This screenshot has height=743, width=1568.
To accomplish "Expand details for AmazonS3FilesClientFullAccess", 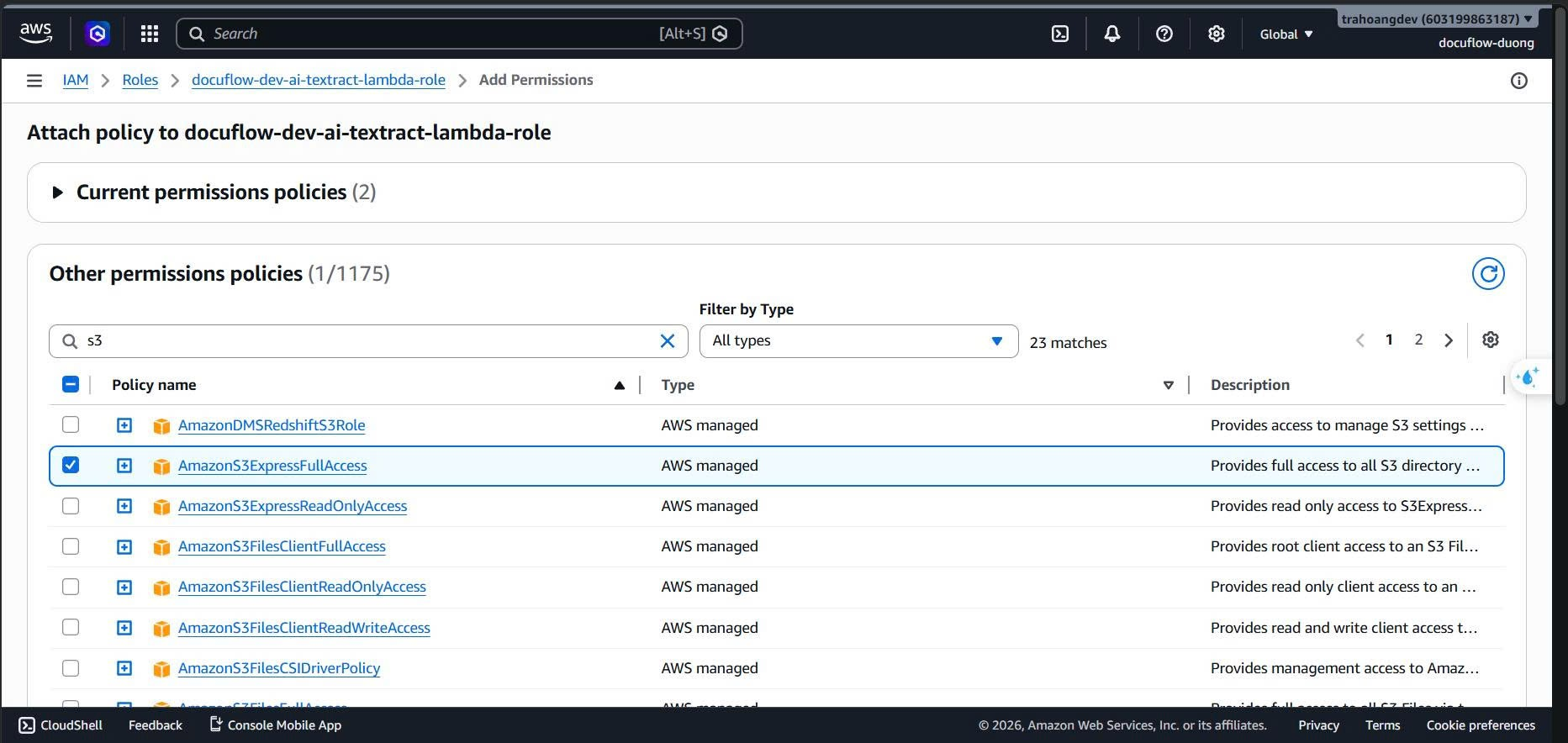I will (124, 546).
